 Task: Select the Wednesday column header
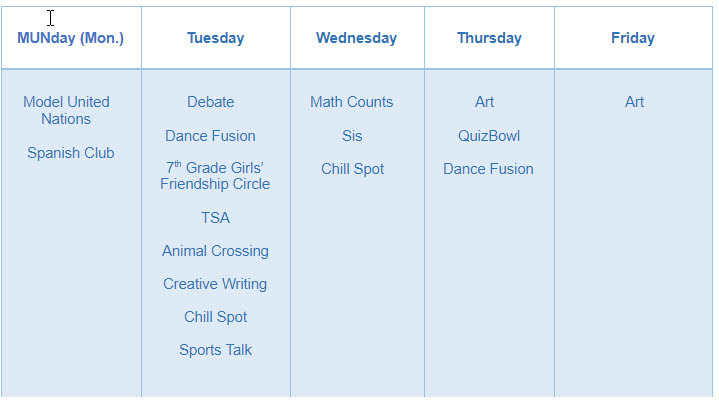(356, 38)
